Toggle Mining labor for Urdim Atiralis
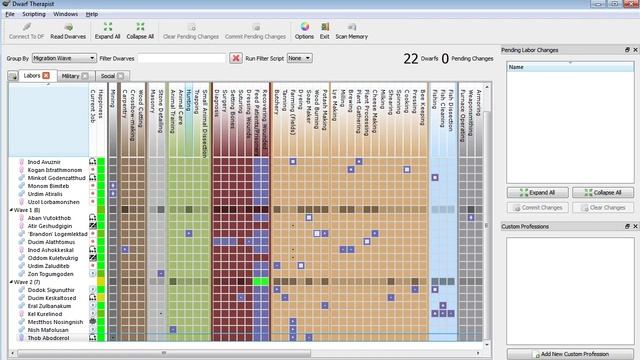The image size is (640, 360). point(113,194)
